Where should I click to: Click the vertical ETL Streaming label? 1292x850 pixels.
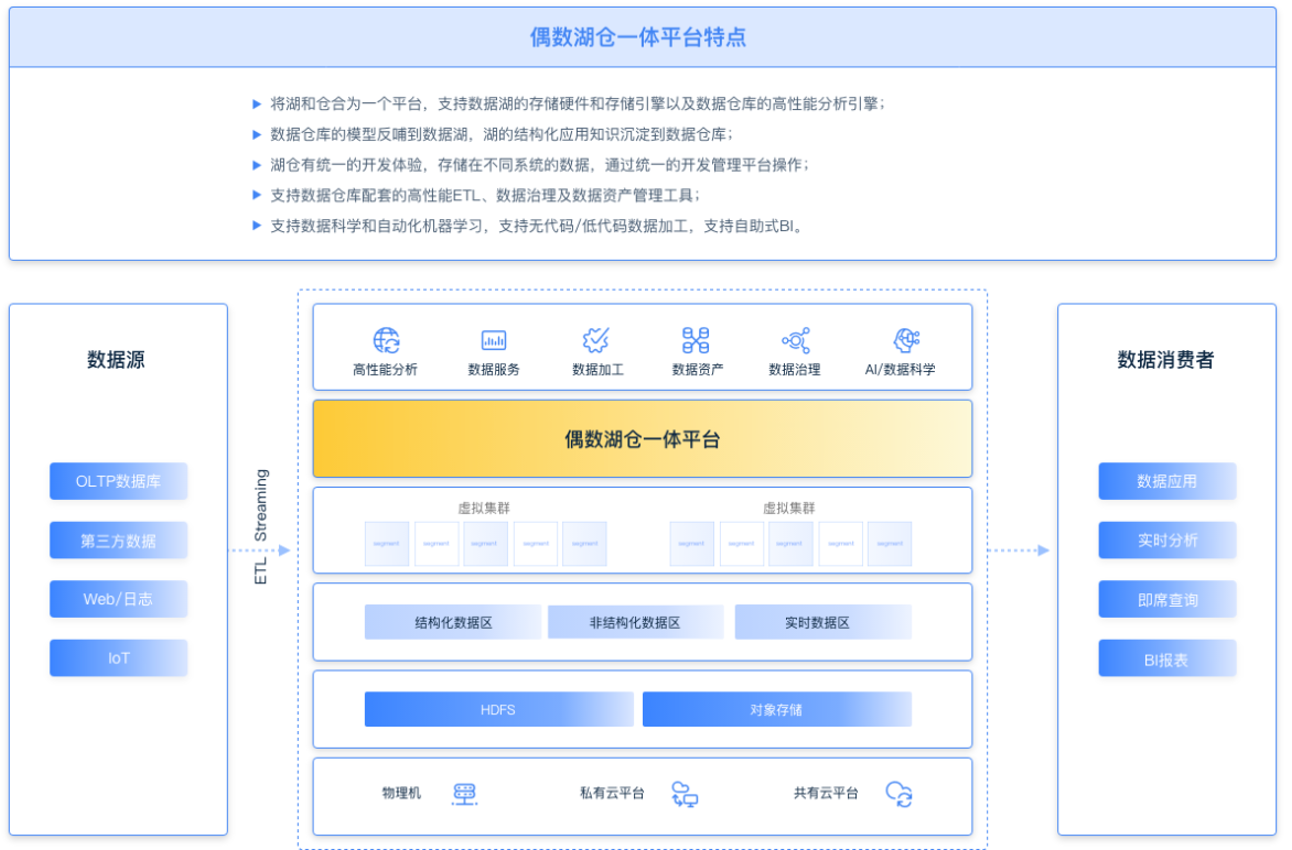tap(261, 526)
